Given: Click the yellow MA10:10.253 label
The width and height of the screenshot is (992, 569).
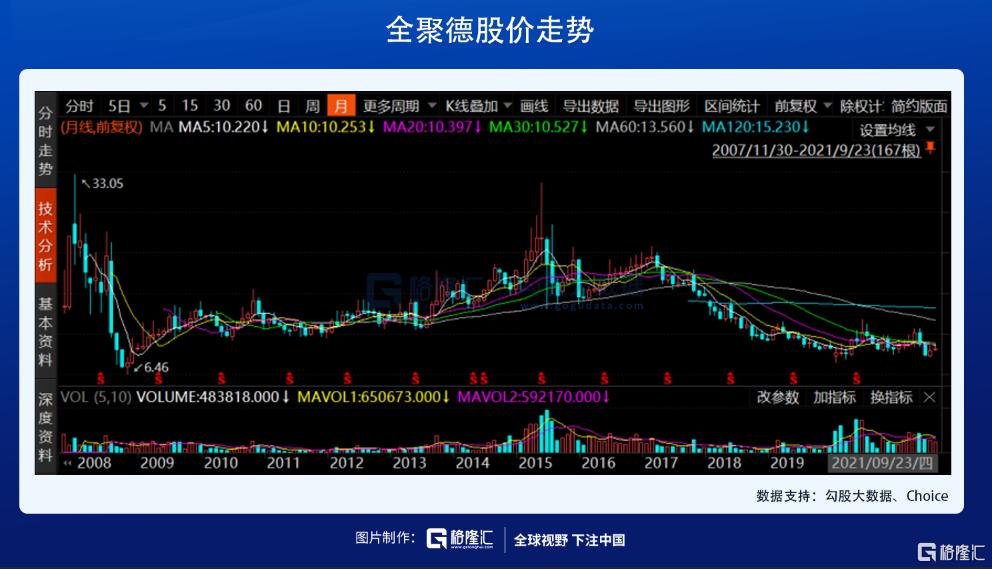Looking at the screenshot, I should pos(326,127).
